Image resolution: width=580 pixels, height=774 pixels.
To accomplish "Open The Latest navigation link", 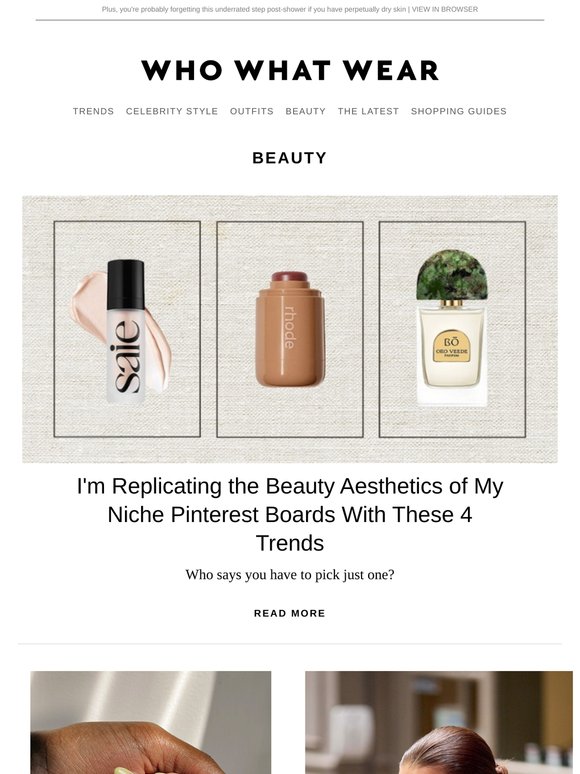I will pos(368,111).
